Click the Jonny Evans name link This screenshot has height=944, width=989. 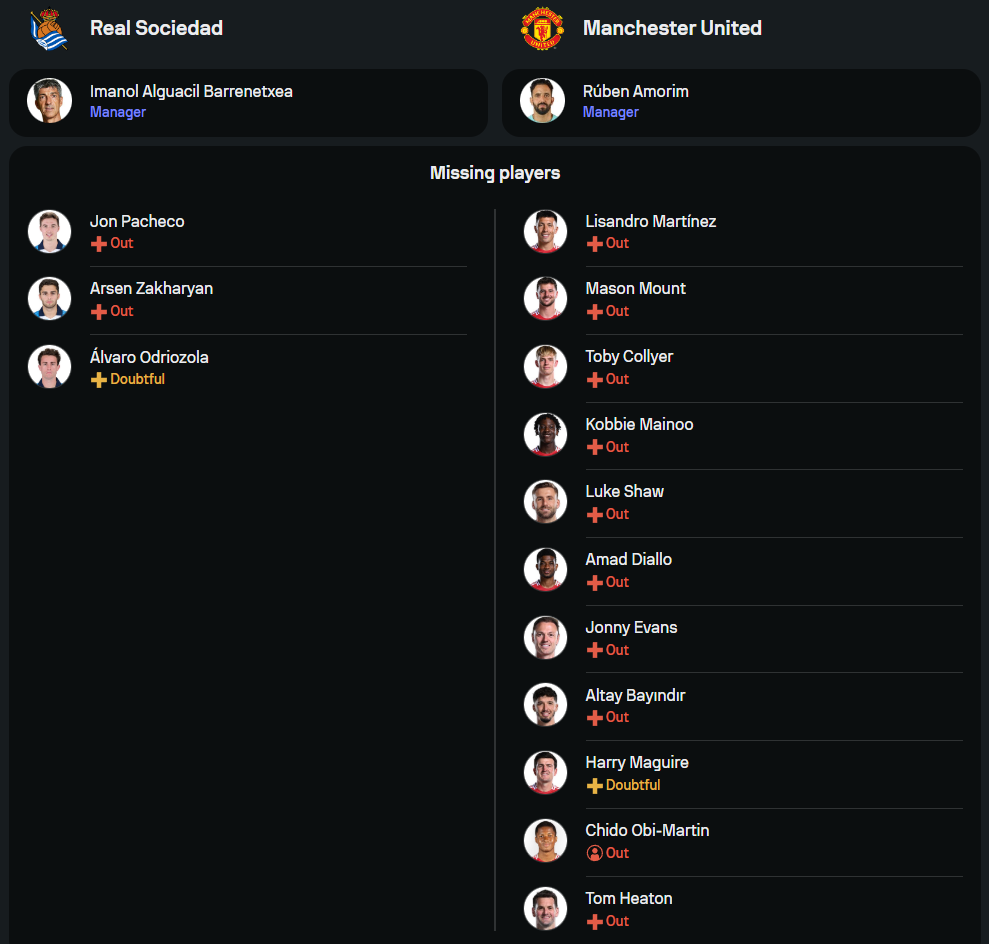tap(631, 627)
